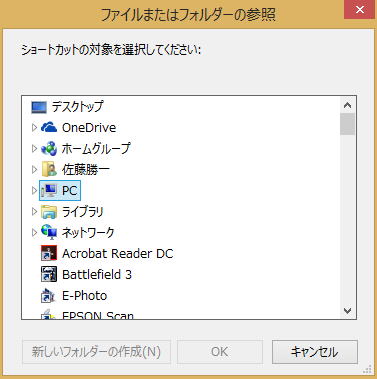Expand the 佐藤勝一 user folder node
Viewport: 377px width, 379px height.
(34, 170)
